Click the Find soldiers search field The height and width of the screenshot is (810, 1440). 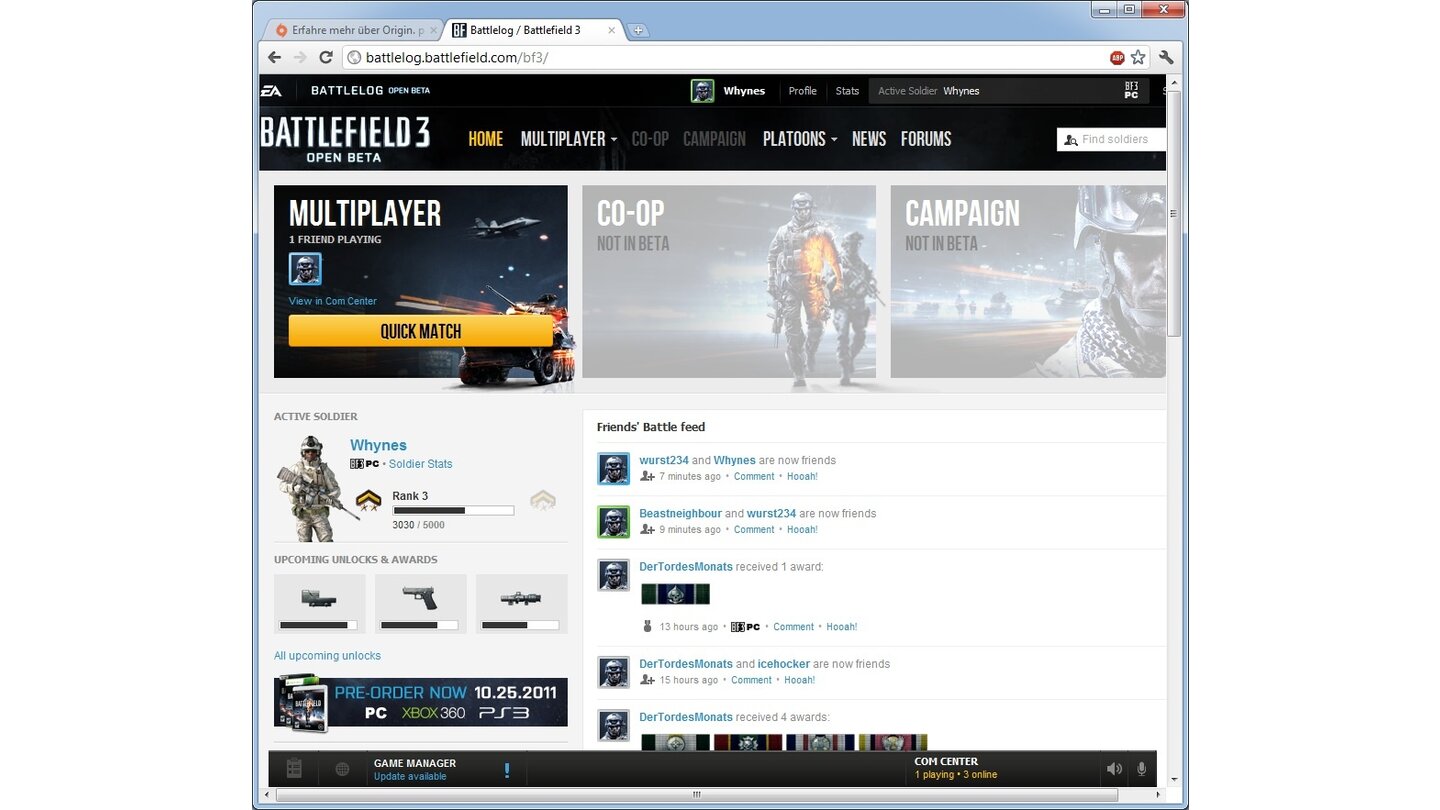pyautogui.click(x=1111, y=139)
